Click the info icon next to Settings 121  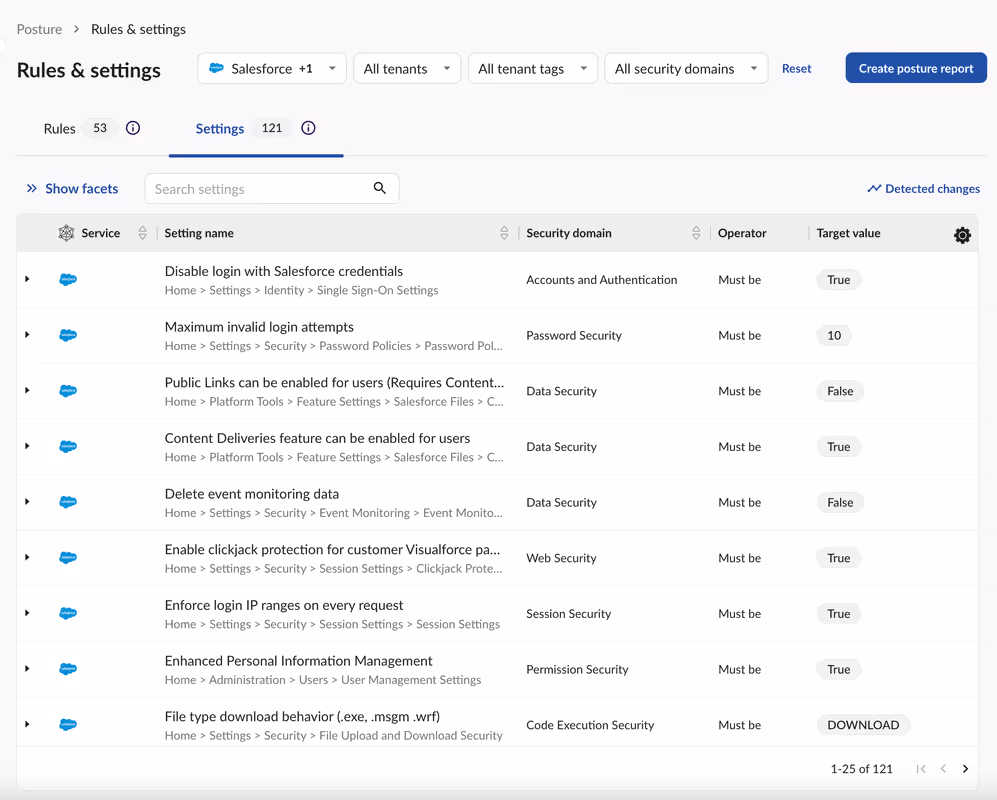coord(308,128)
